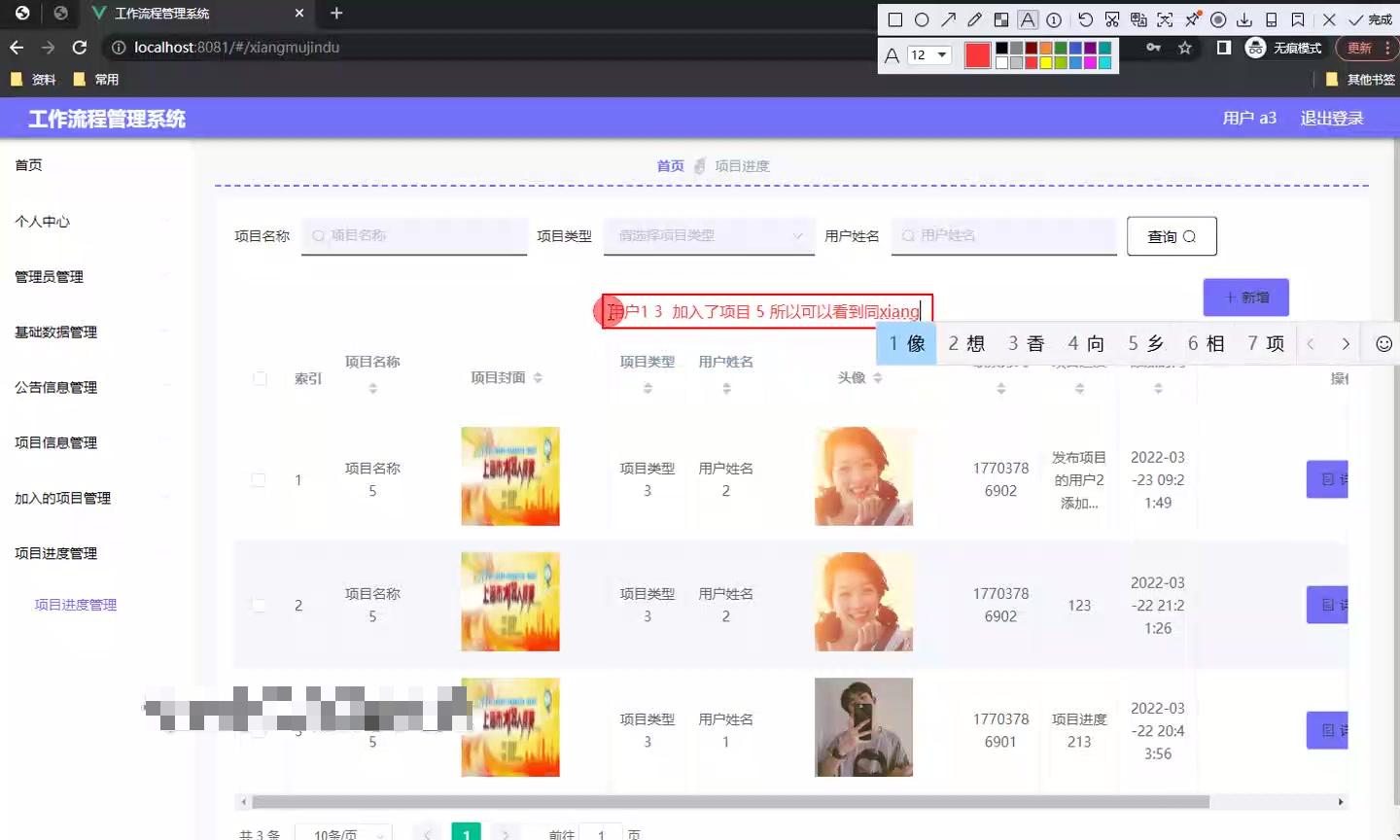Image resolution: width=1400 pixels, height=840 pixels.
Task: Click the 新增 add button
Action: pos(1246,297)
